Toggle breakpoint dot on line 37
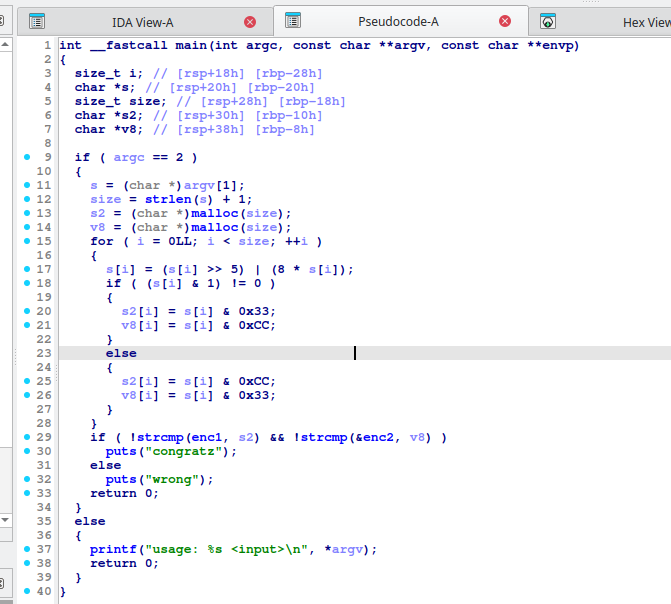 (x=26, y=549)
